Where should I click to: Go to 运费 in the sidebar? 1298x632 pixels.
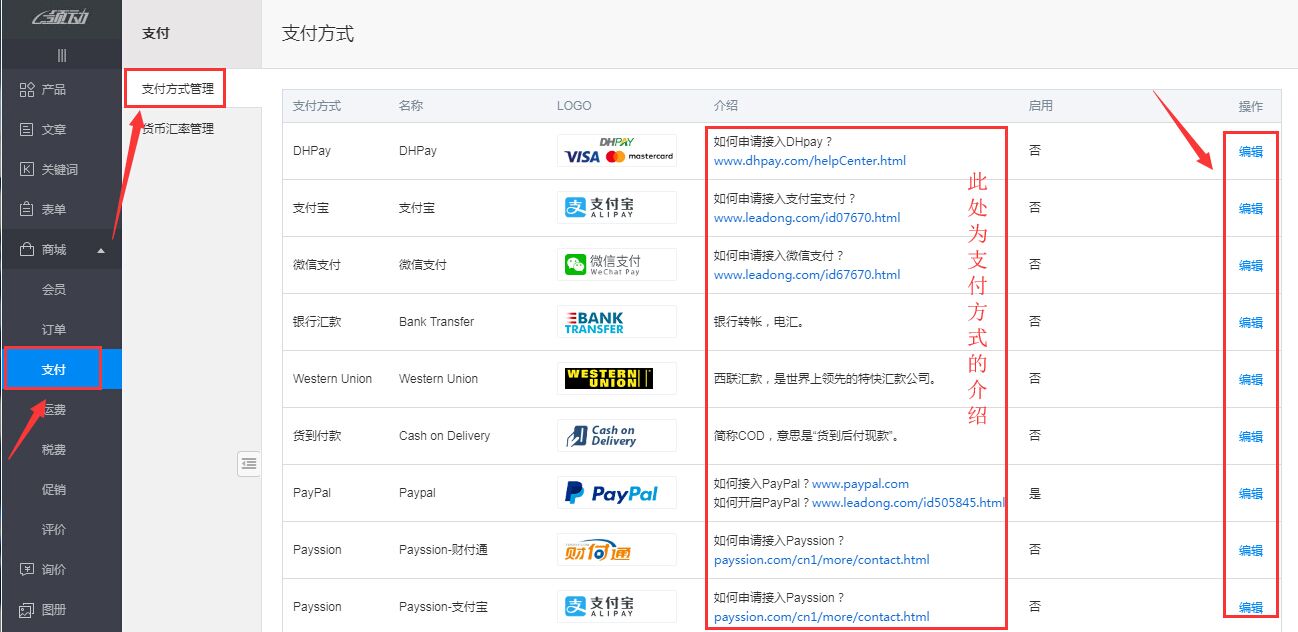[54, 410]
